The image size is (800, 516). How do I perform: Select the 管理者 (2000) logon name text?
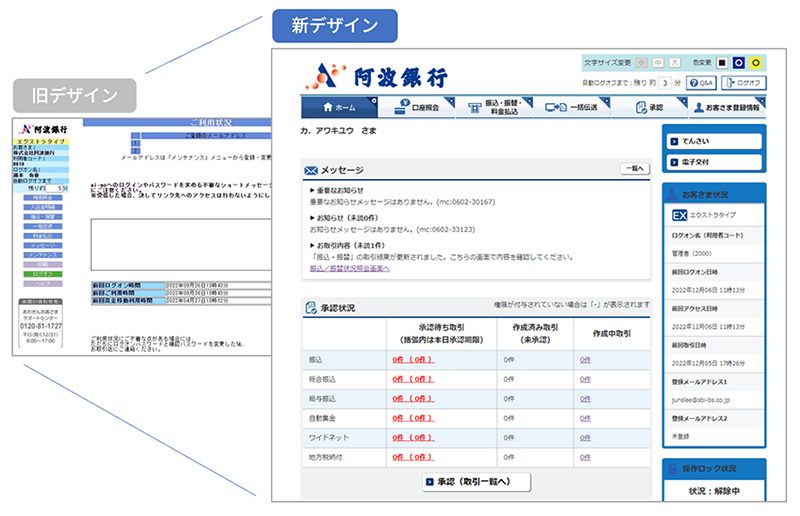click(x=691, y=254)
